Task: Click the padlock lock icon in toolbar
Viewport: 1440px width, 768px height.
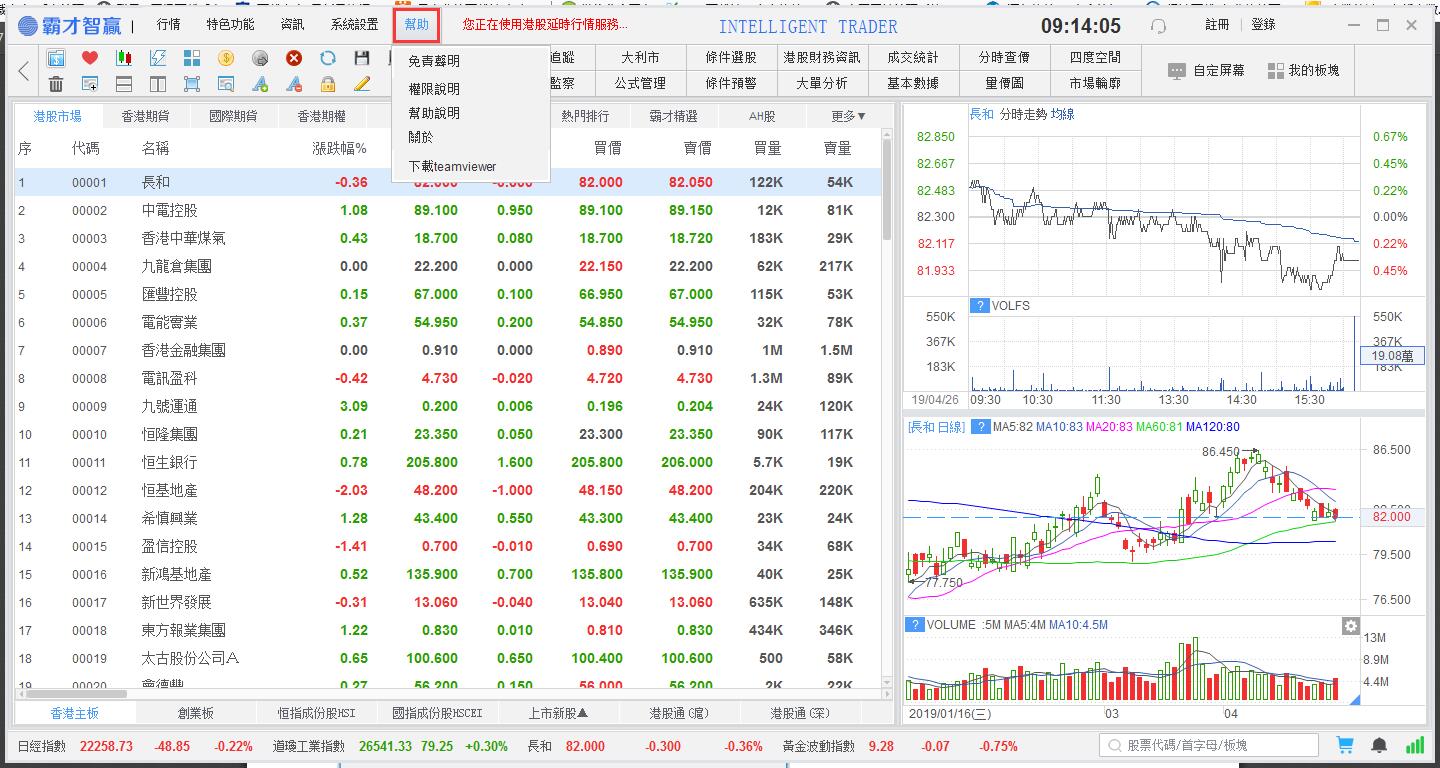Action: 328,84
